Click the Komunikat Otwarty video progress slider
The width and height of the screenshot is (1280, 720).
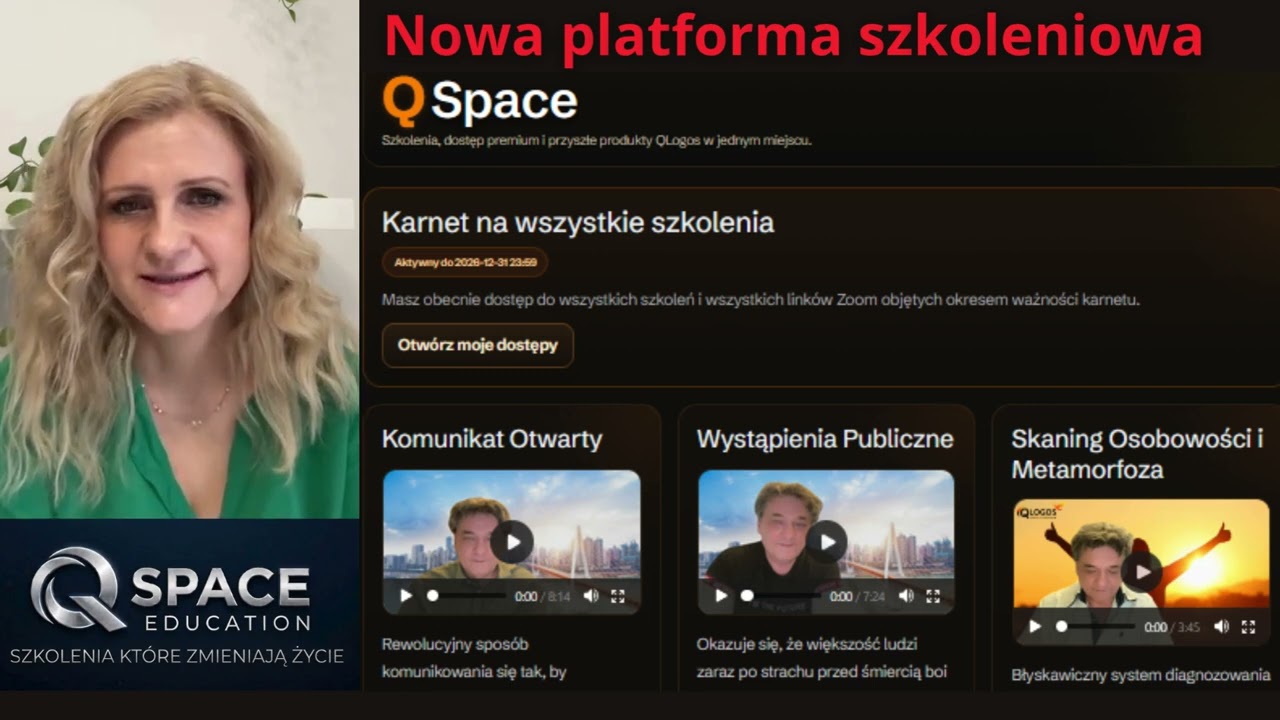pyautogui.click(x=465, y=596)
